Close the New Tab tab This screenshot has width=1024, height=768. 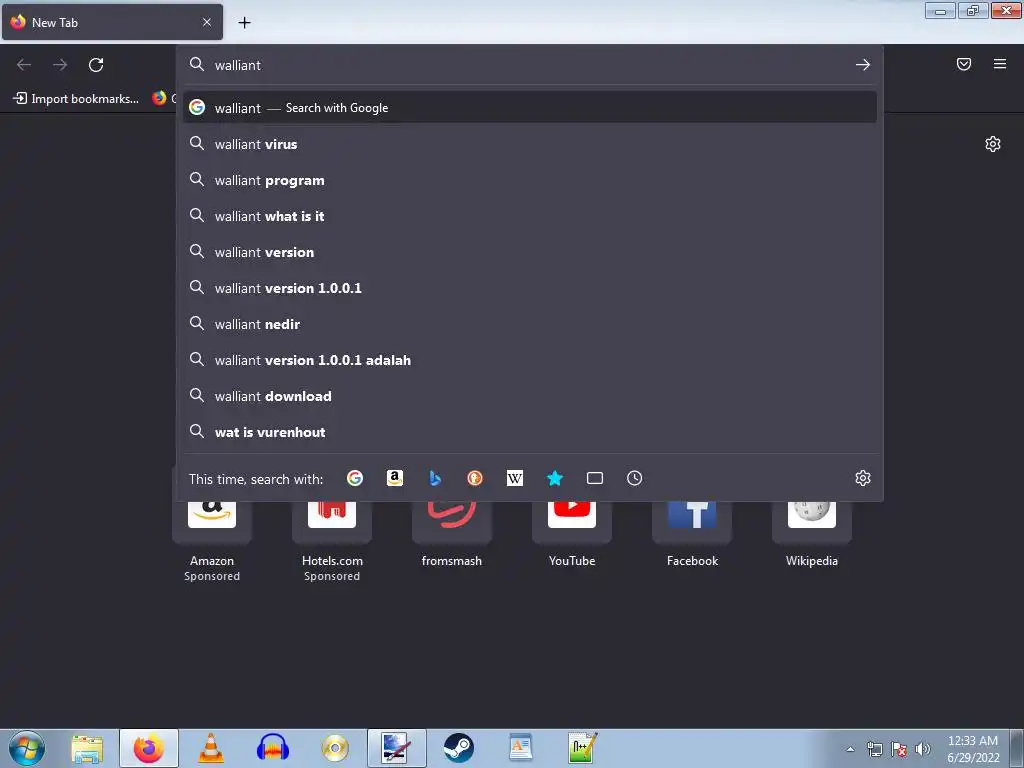(207, 22)
